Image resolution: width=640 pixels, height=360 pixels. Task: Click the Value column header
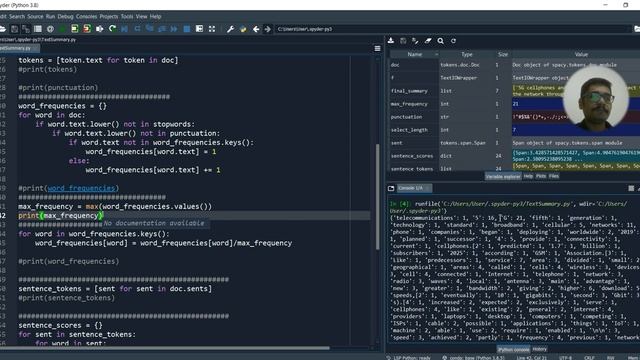point(581,54)
